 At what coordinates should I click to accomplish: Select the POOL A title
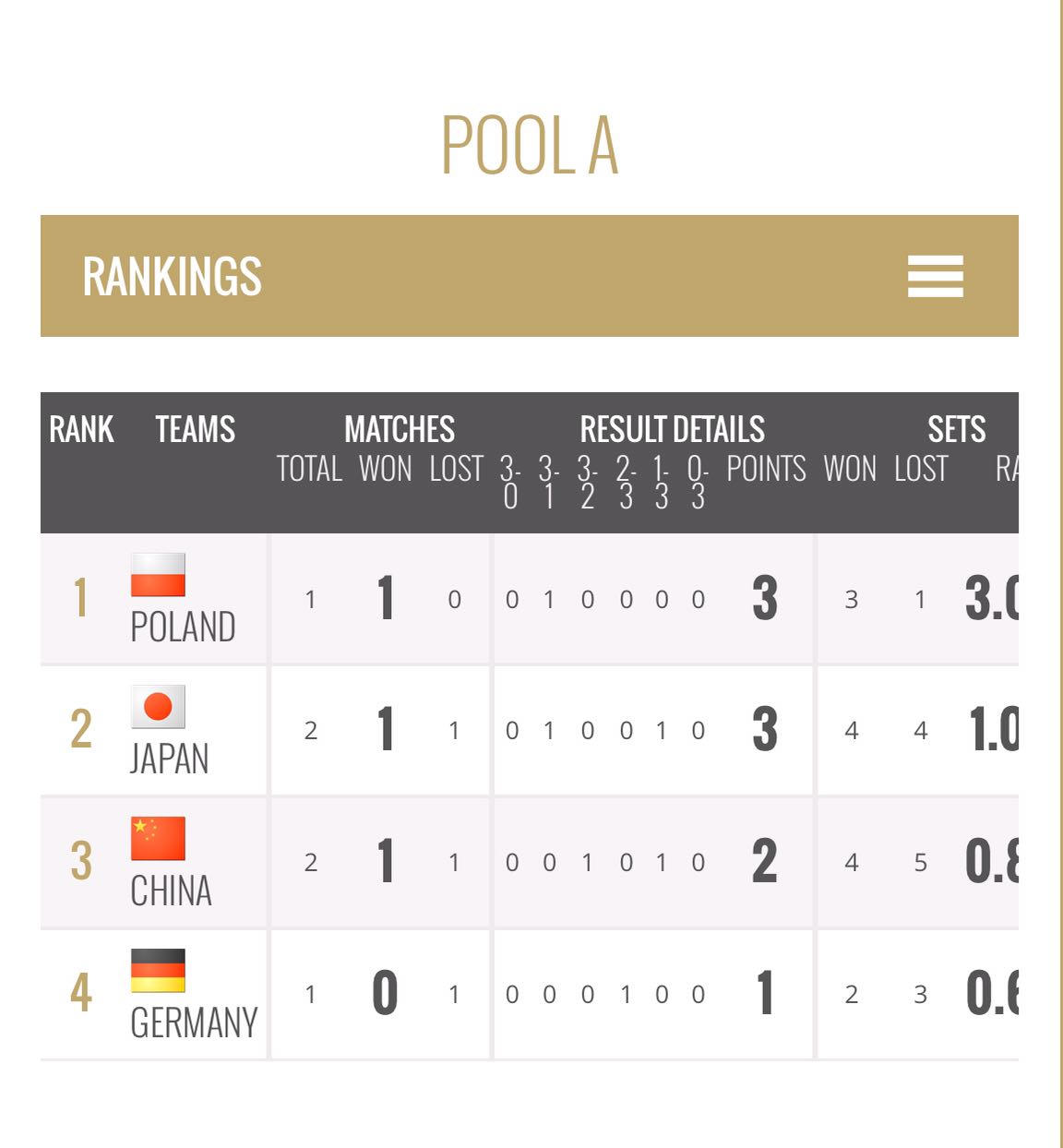[x=530, y=145]
